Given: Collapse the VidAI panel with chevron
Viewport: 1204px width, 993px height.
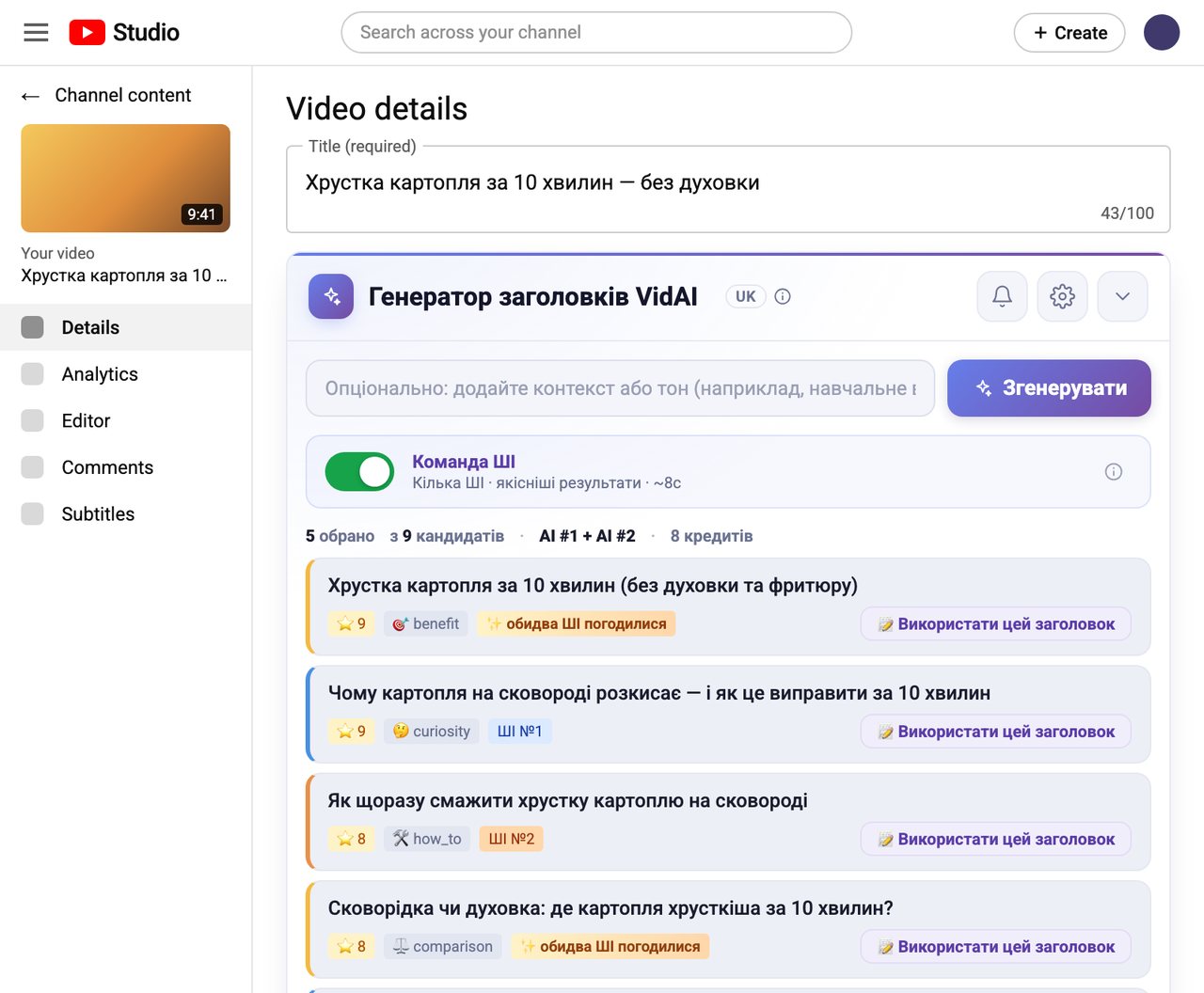Looking at the screenshot, I should click(x=1123, y=297).
